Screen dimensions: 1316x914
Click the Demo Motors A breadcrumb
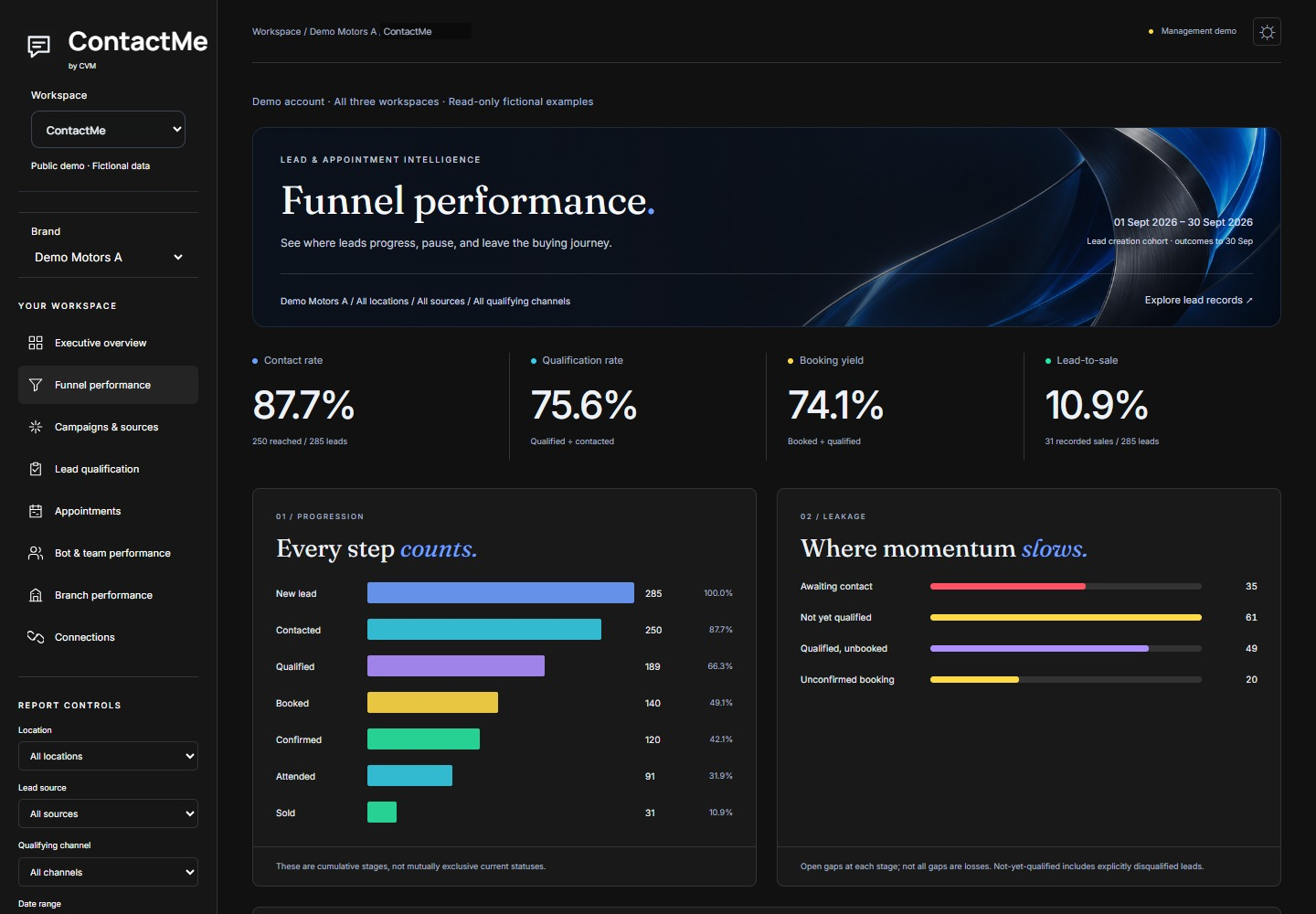(x=342, y=31)
